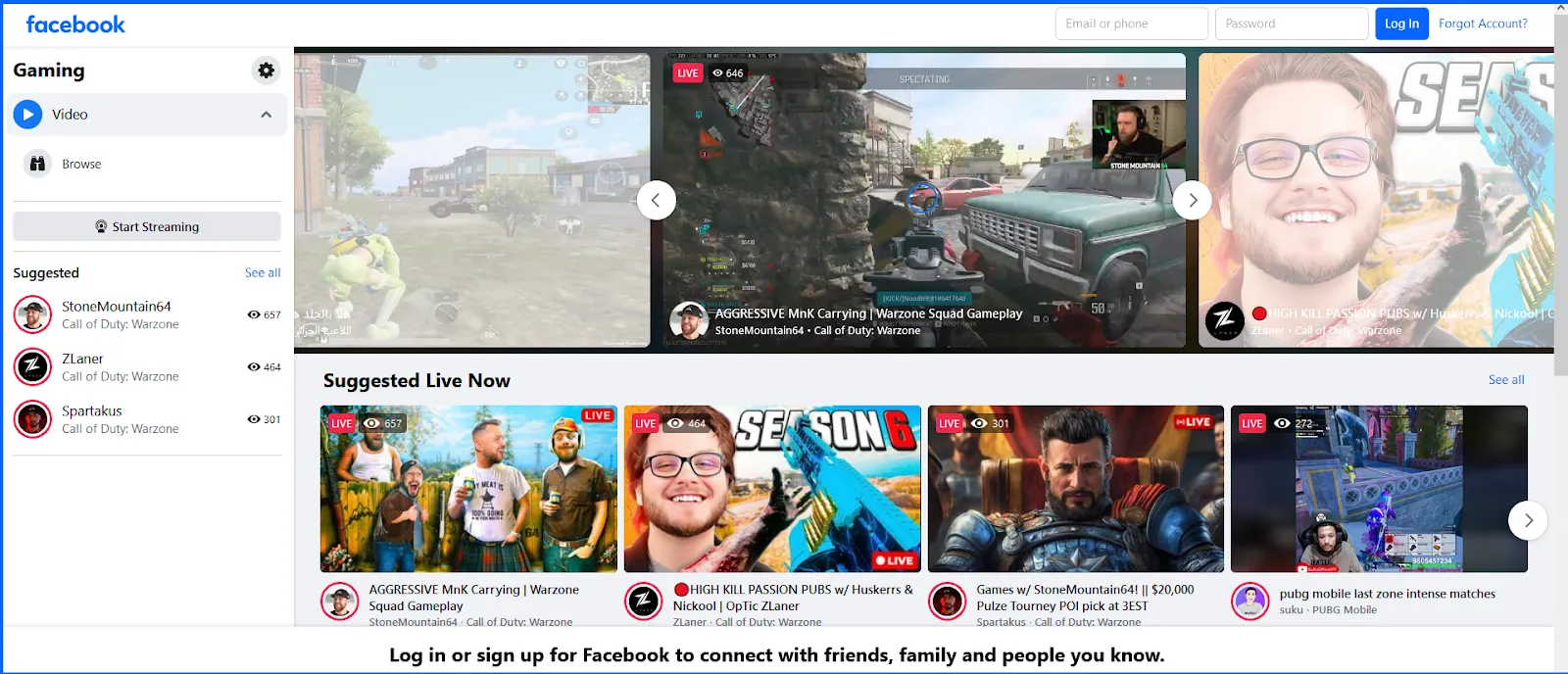
Task: Open Gaming settings gear icon
Action: [266, 71]
